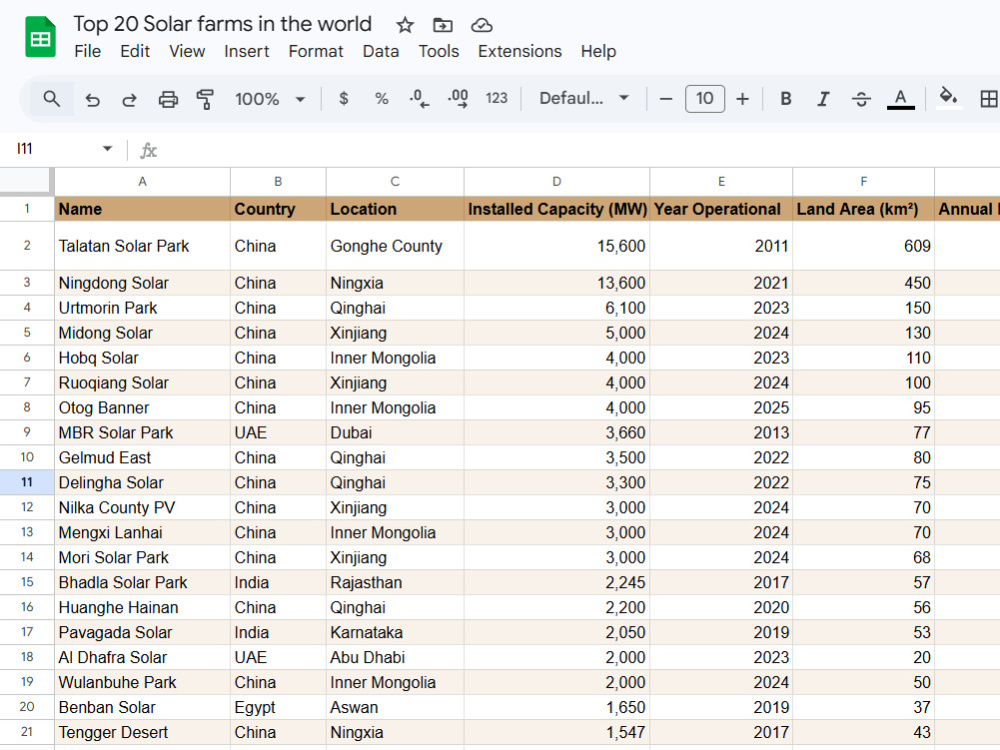
Task: Select the Bhadla Solar Park cell
Action: click(x=142, y=582)
